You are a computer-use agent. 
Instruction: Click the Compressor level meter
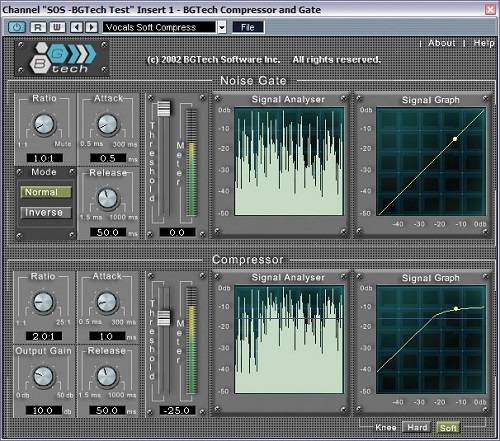pos(191,341)
